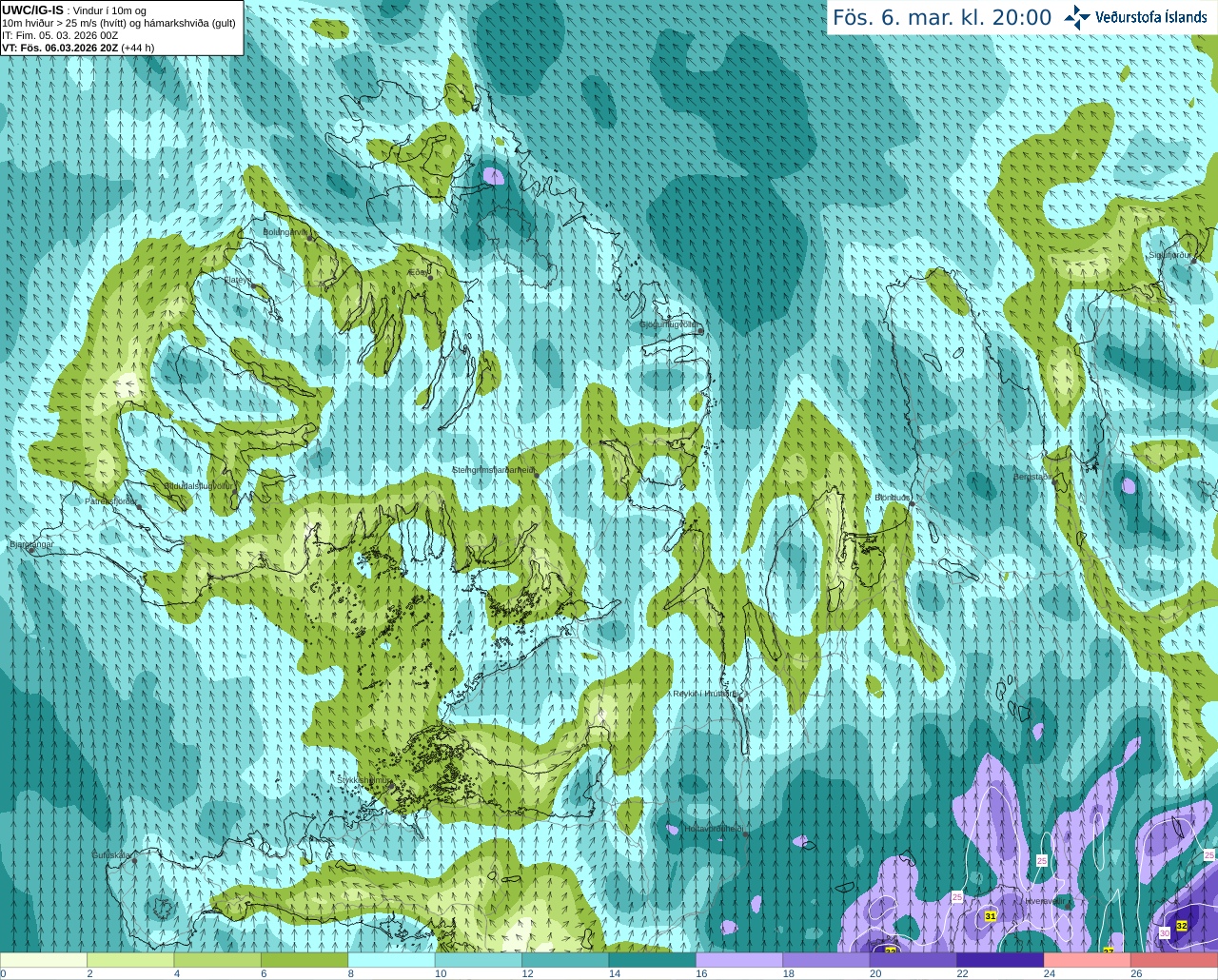Viewport: 1218px width, 980px height.
Task: Click the dark indigo 22–24 m/s legend swatch
Action: pyautogui.click(x=1000, y=960)
